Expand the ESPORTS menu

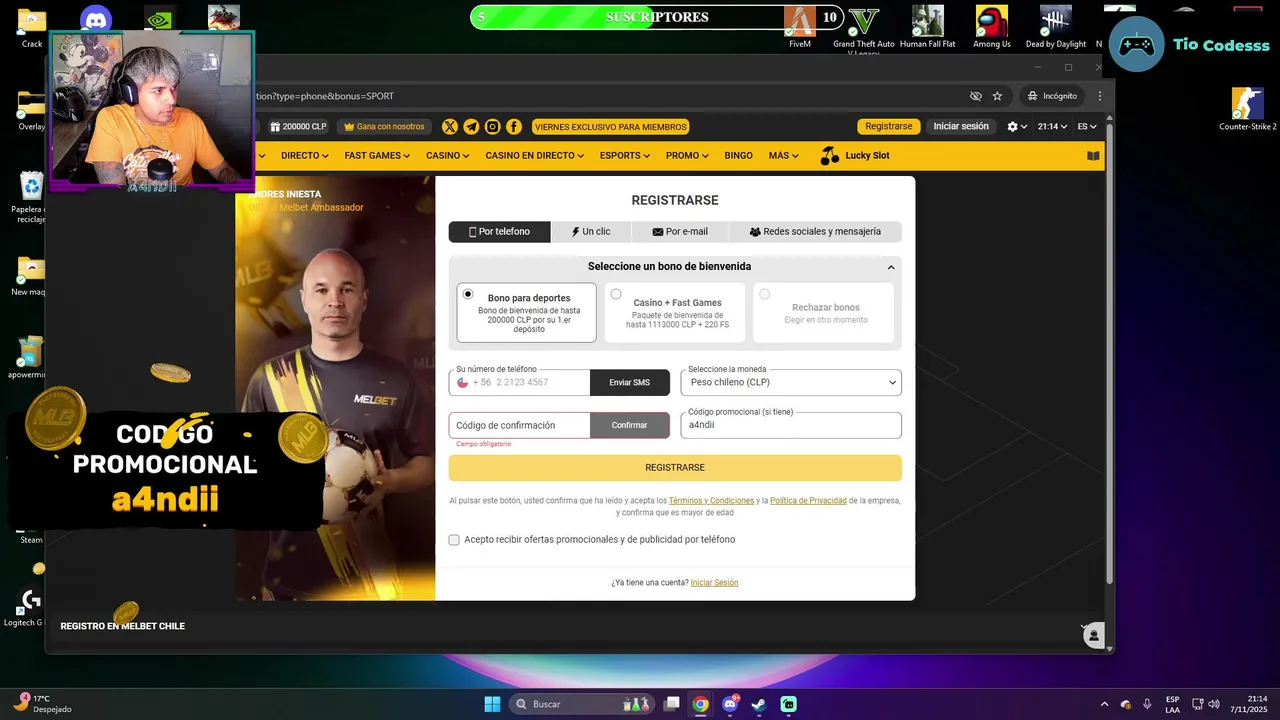click(625, 156)
